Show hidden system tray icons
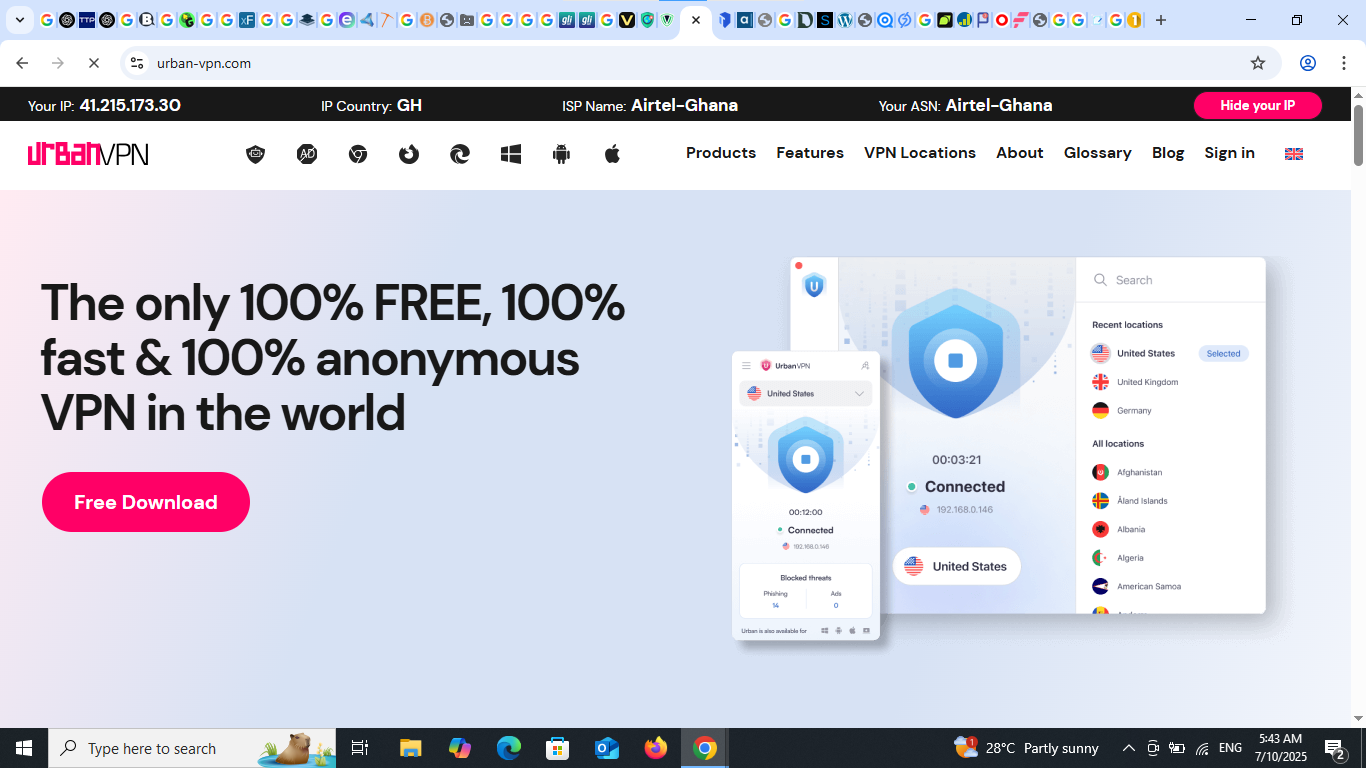Screen dimensions: 1366x768 point(1129,748)
